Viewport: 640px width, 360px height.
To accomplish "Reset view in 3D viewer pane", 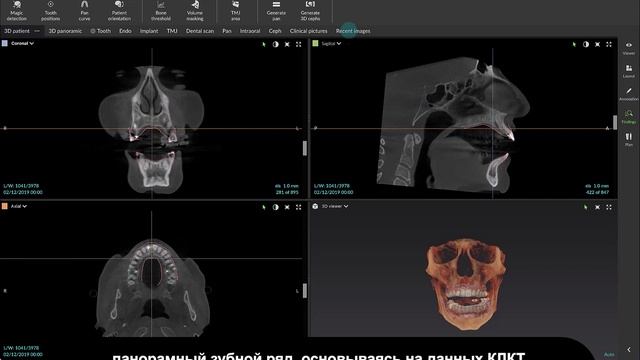I will click(598, 207).
